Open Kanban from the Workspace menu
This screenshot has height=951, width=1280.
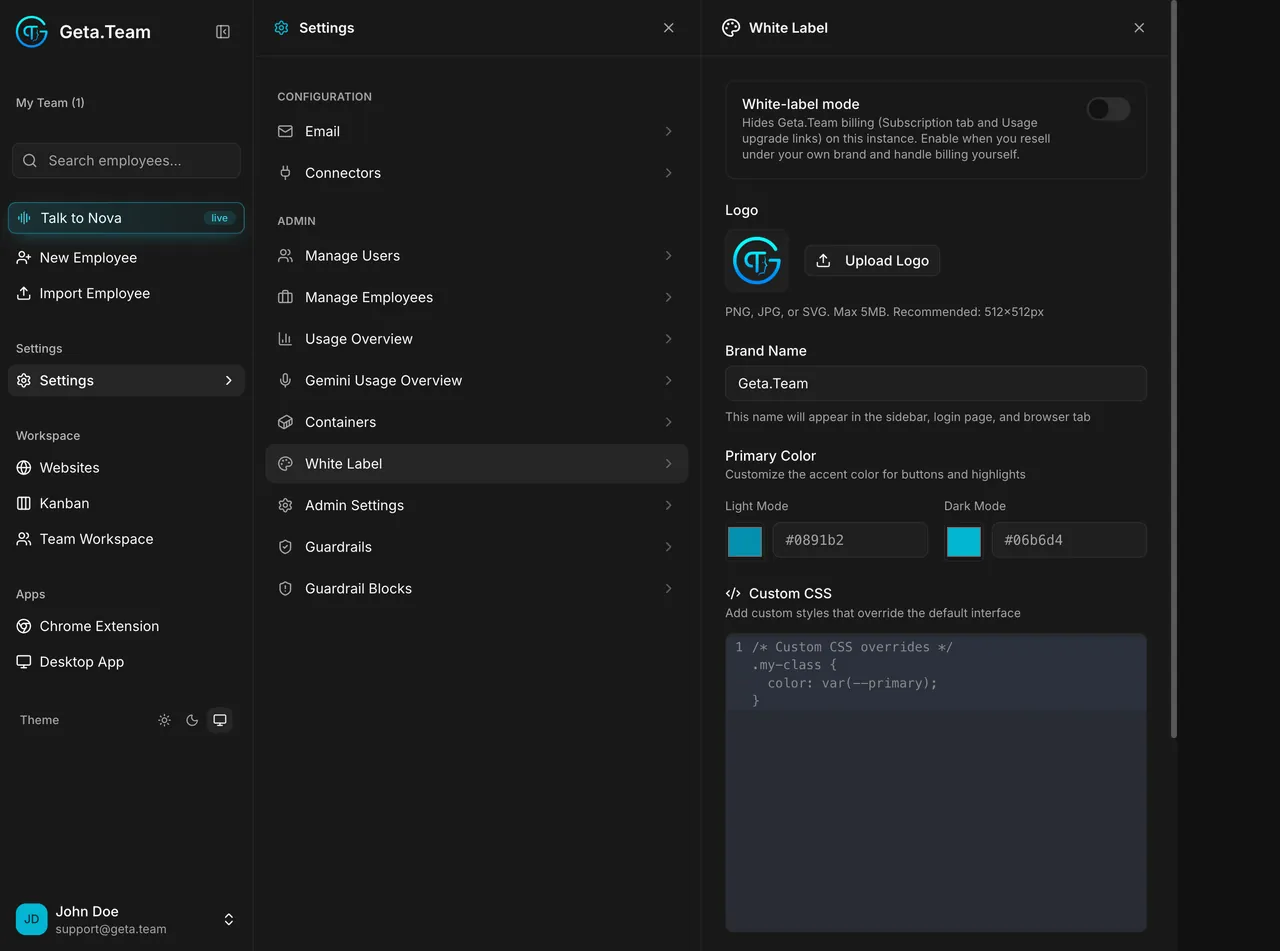click(x=126, y=503)
